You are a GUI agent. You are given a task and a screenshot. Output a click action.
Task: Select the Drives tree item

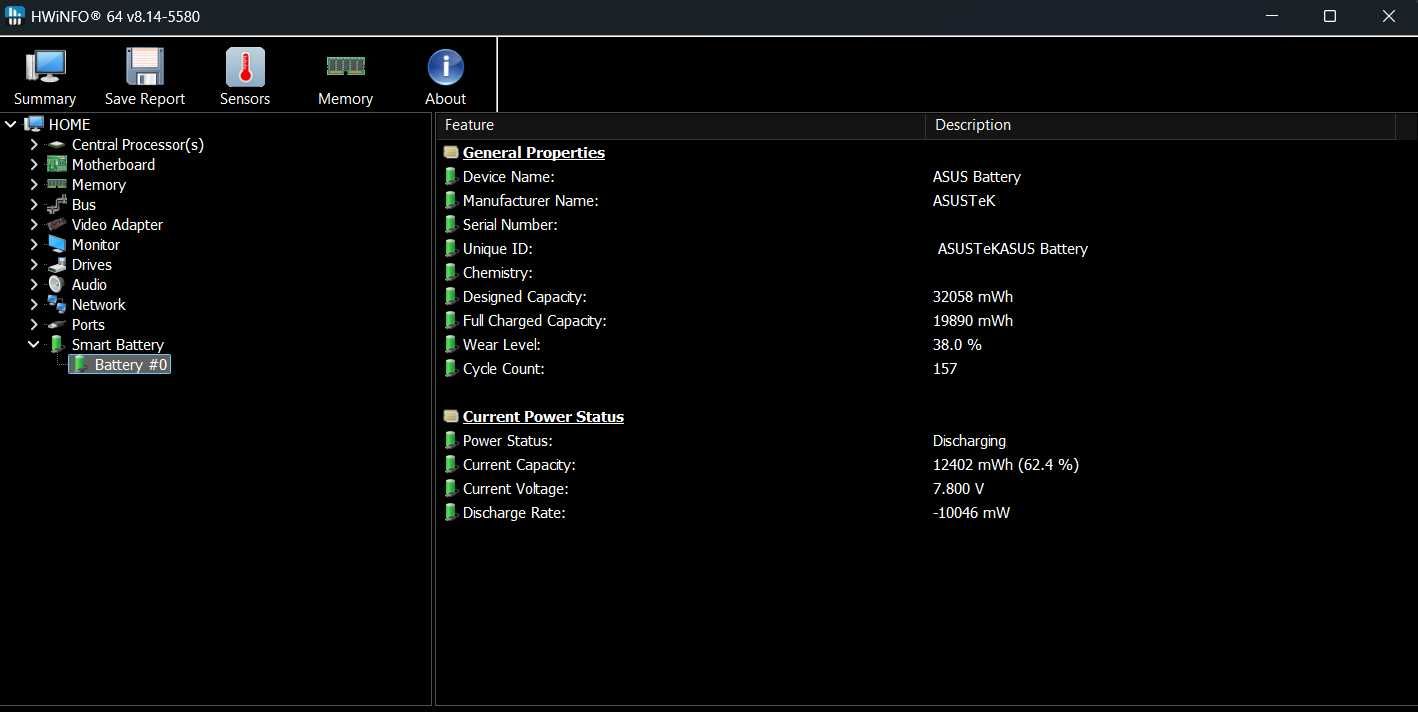point(92,264)
